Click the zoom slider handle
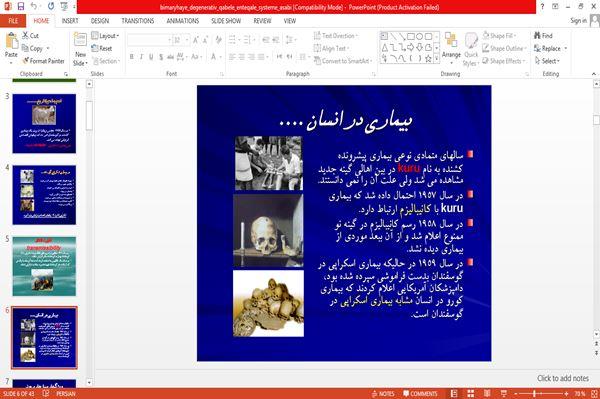This screenshot has height=399, width=600. click(534, 393)
